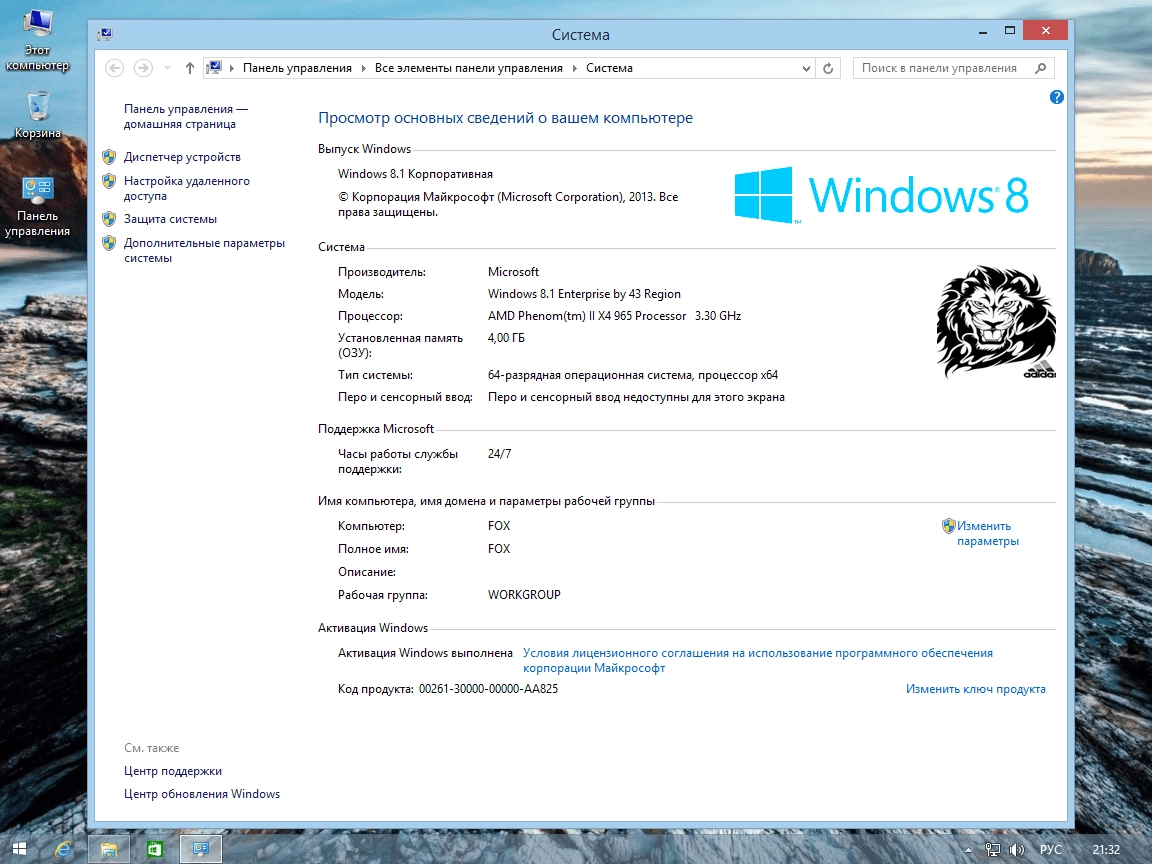Open recent locations dropdown arrow
This screenshot has height=864, width=1152.
coord(168,68)
